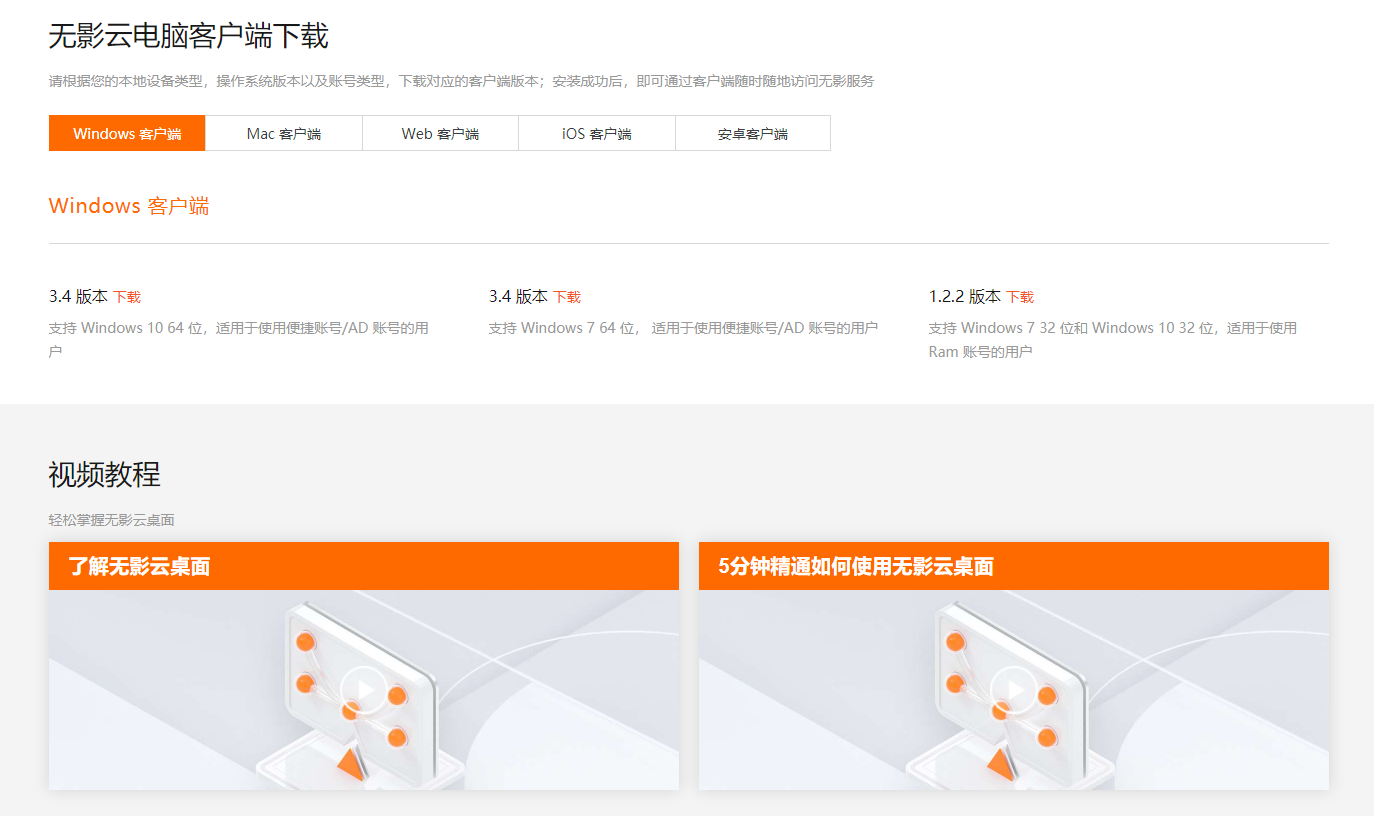Image resolution: width=1374 pixels, height=816 pixels.
Task: Click the description 支持 Windows 7 64 位
Action: [x=683, y=328]
